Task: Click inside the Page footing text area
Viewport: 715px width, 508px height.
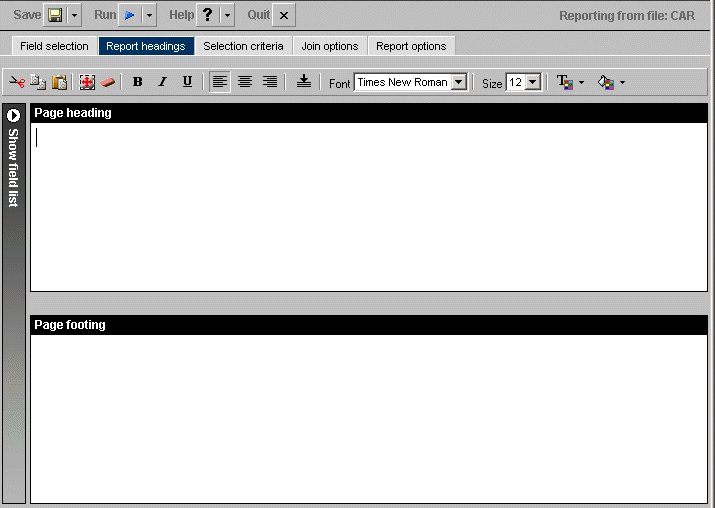Action: point(368,418)
